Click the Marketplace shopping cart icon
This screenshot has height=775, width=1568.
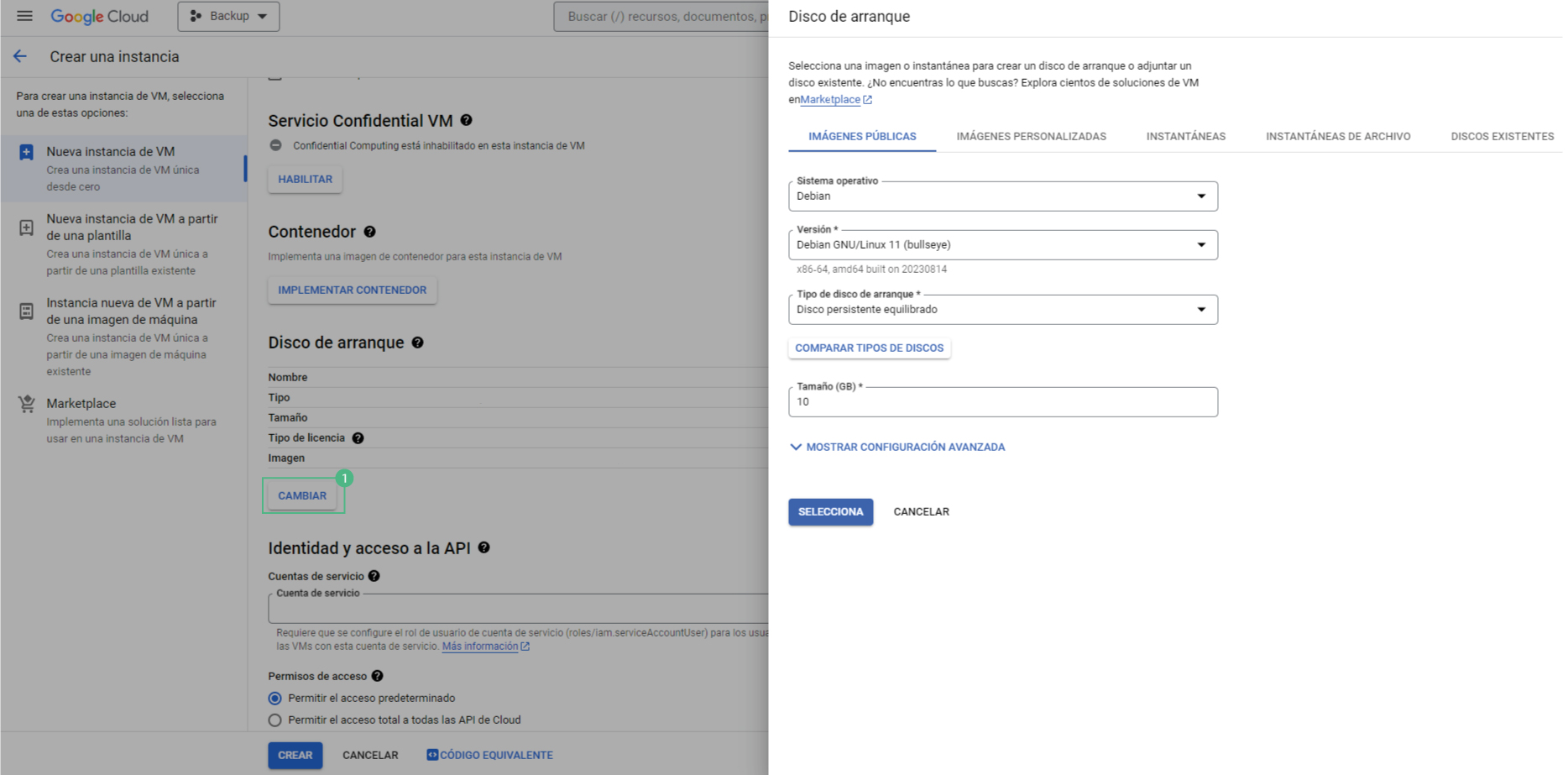click(x=27, y=404)
